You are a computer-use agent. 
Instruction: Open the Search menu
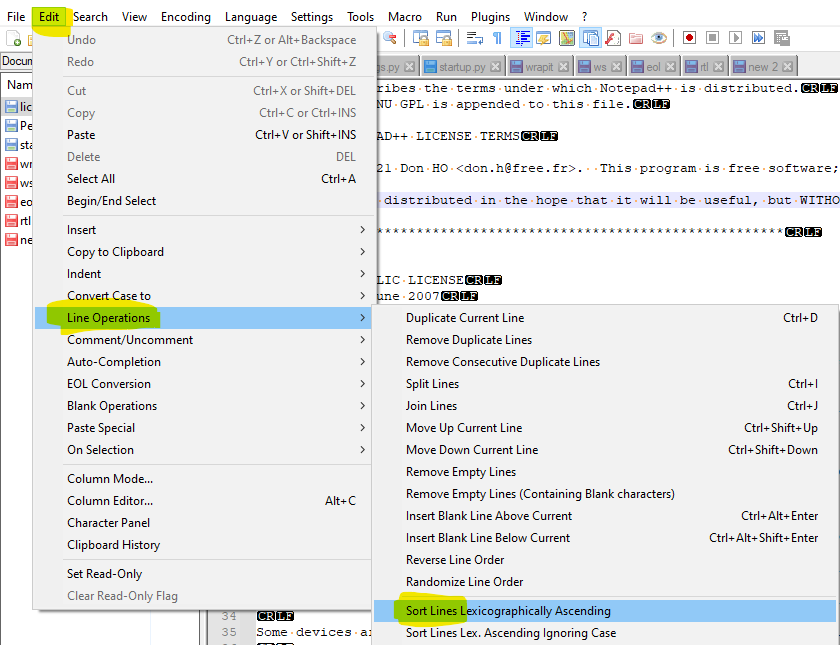point(90,17)
